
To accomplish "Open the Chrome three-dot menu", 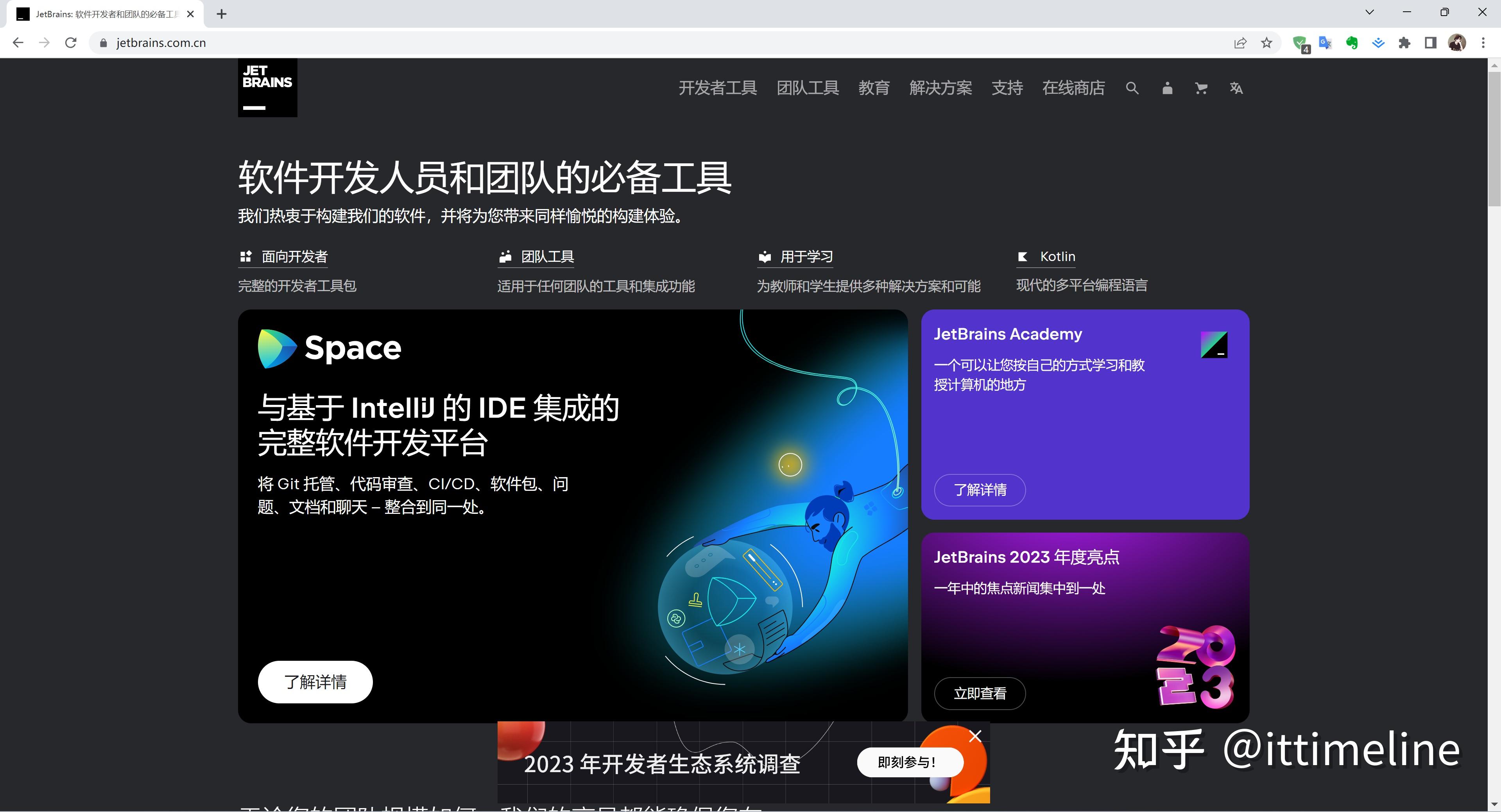I will tap(1483, 43).
